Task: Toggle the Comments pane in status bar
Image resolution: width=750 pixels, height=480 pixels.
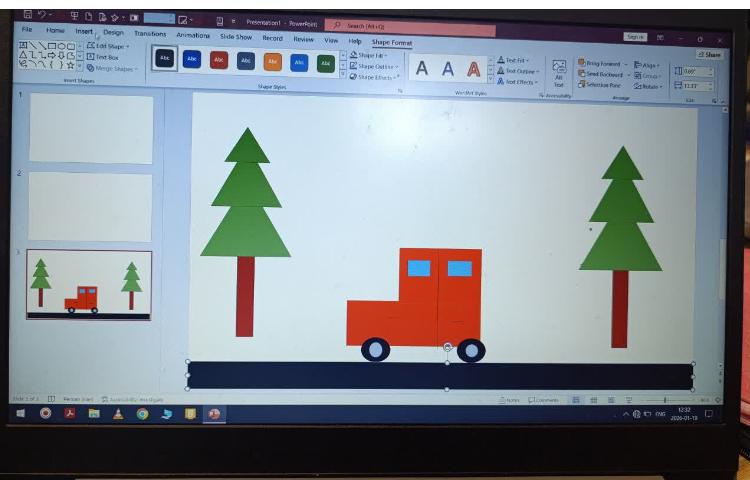Action: point(543,400)
